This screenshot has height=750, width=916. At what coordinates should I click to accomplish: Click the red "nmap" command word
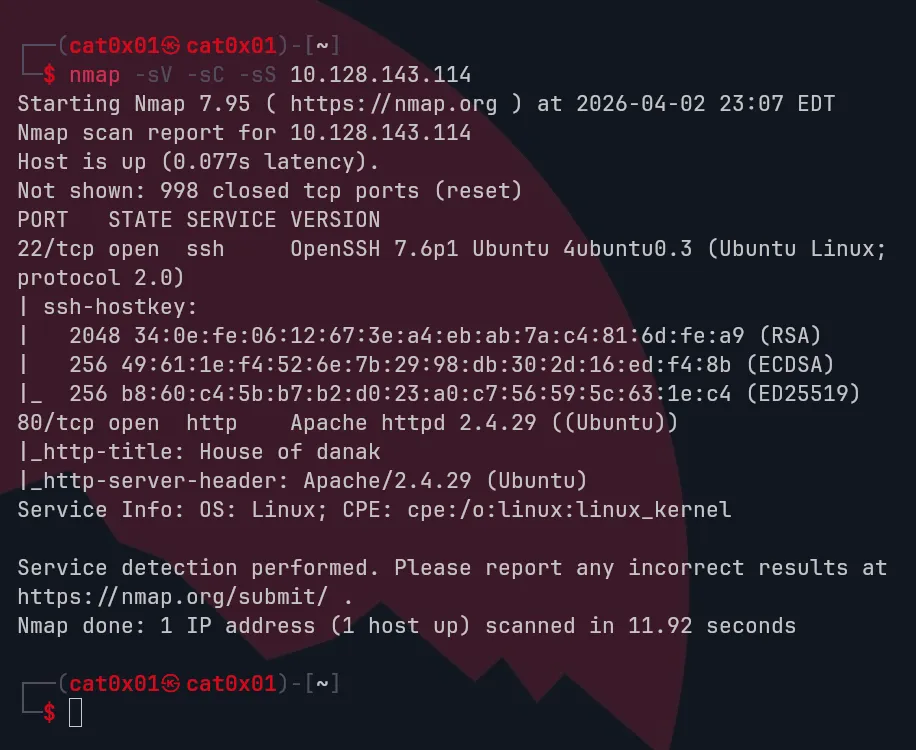pos(94,75)
